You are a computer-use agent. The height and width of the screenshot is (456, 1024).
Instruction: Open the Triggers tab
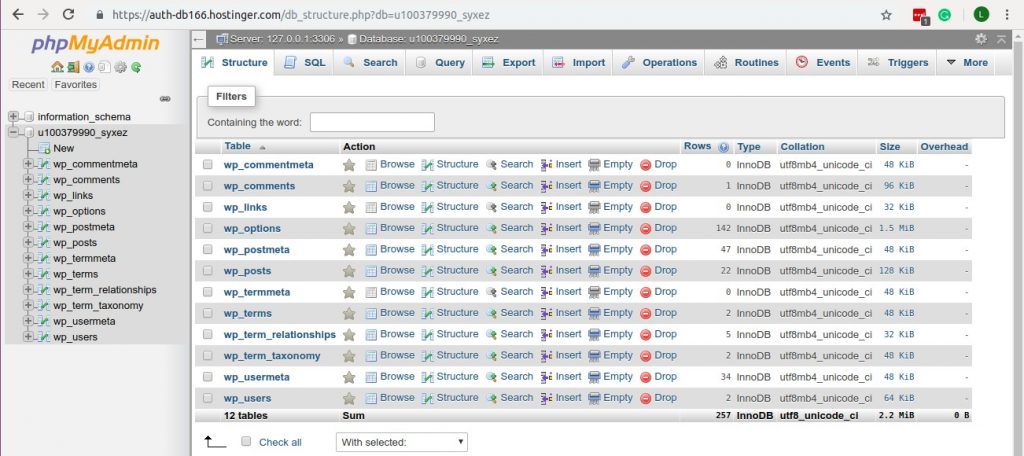898,63
